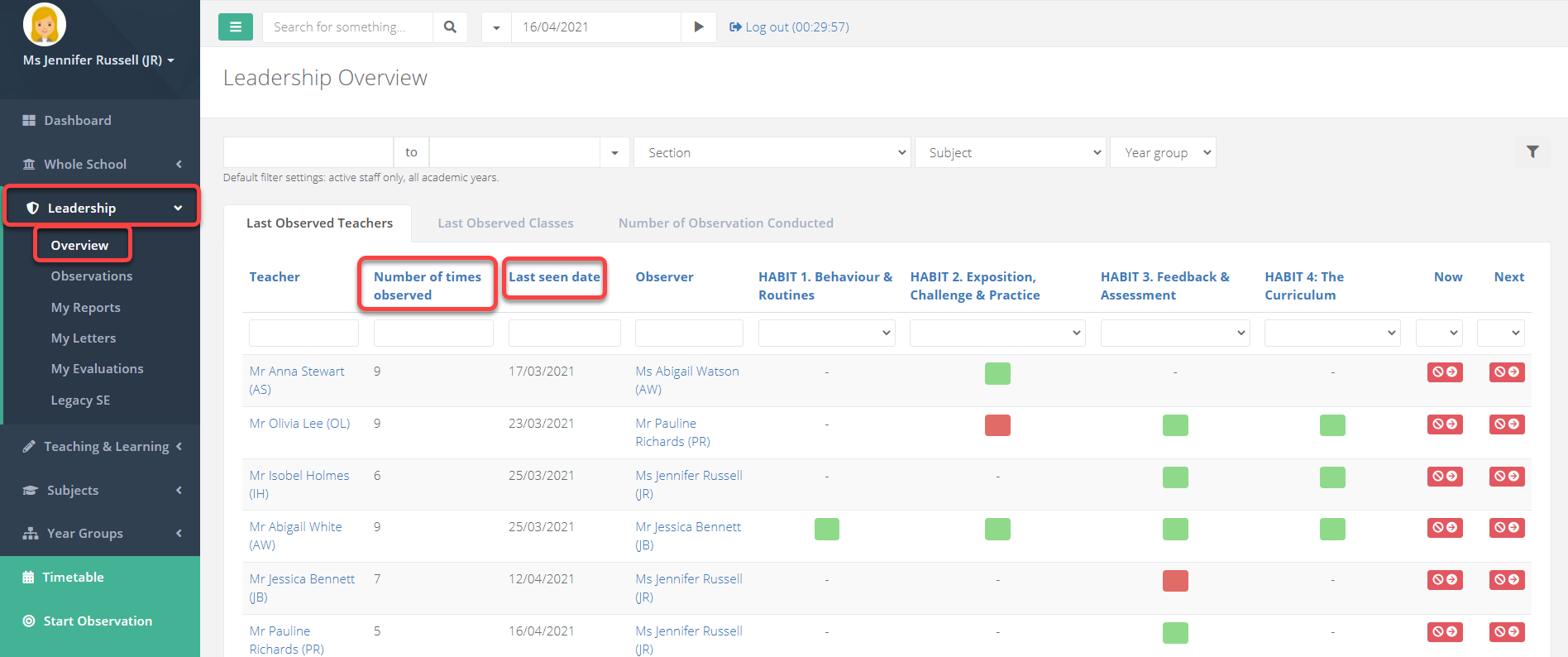
Task: Select the Last Observed Teachers tab
Action: click(319, 223)
